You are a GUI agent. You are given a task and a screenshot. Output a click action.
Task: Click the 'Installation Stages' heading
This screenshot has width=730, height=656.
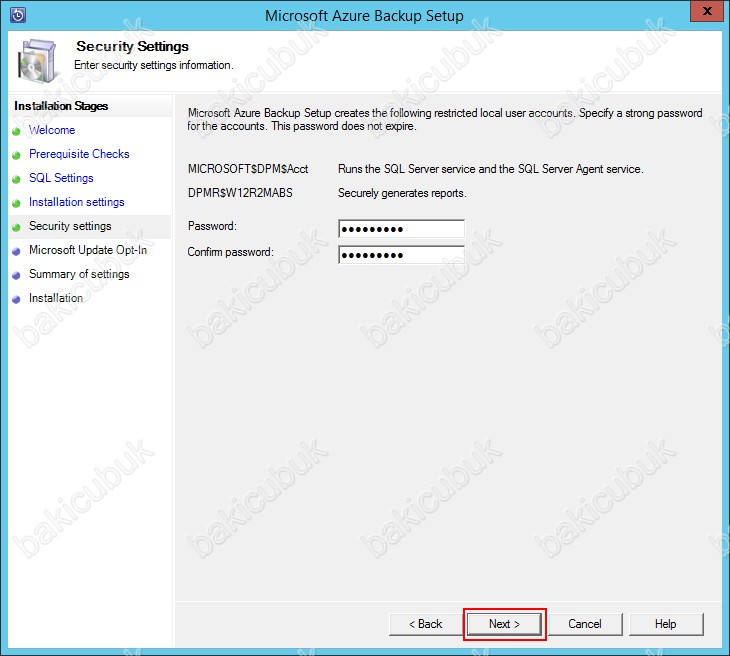click(61, 106)
